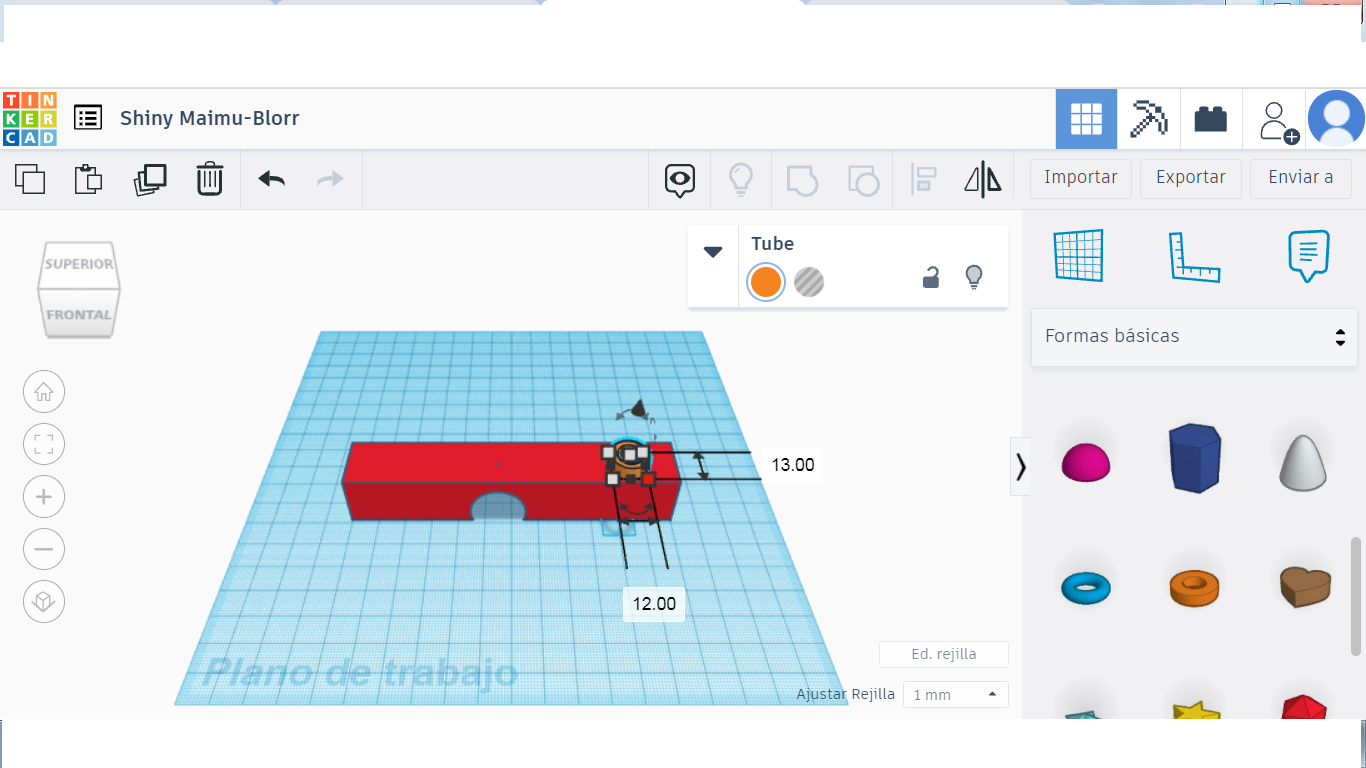Click the shapes panel scrollbar
This screenshot has width=1366, height=768.
1356,596
